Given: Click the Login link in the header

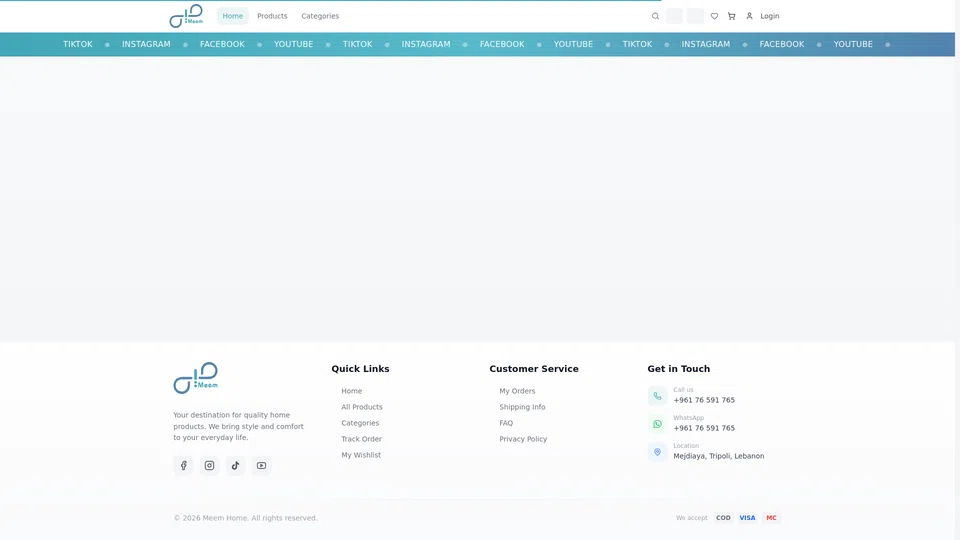Looking at the screenshot, I should coord(762,16).
